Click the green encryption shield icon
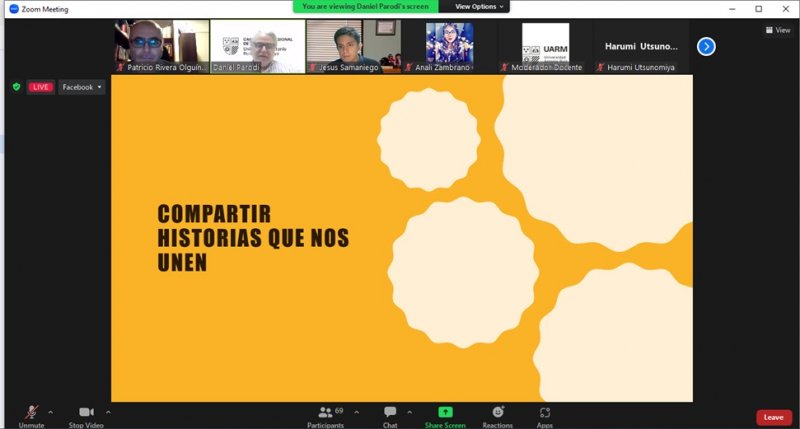Image resolution: width=800 pixels, height=429 pixels. coord(16,87)
